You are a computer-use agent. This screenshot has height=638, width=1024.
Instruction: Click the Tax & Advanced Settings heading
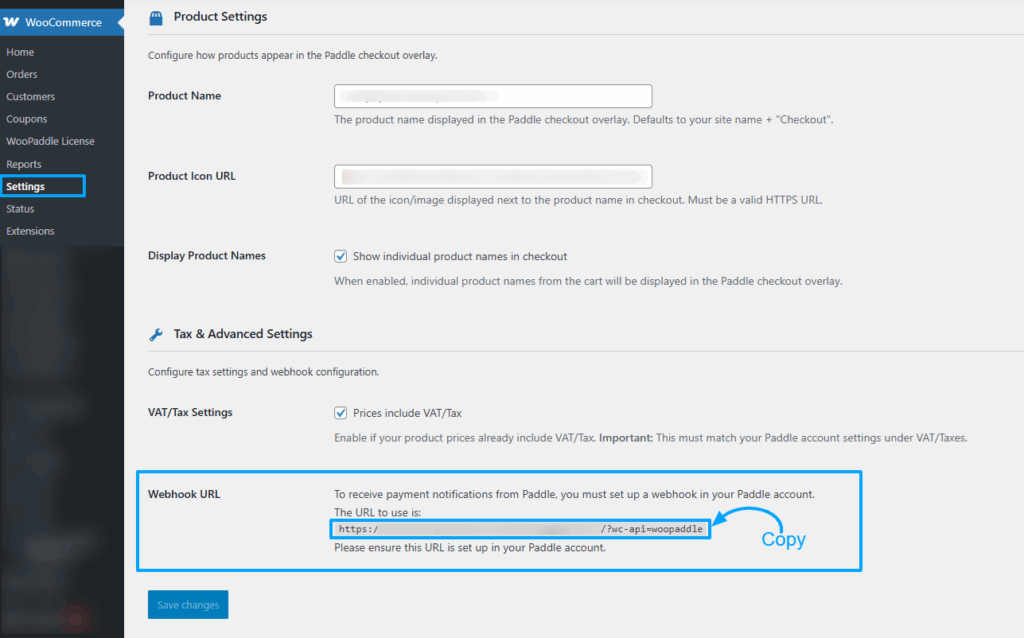(243, 334)
